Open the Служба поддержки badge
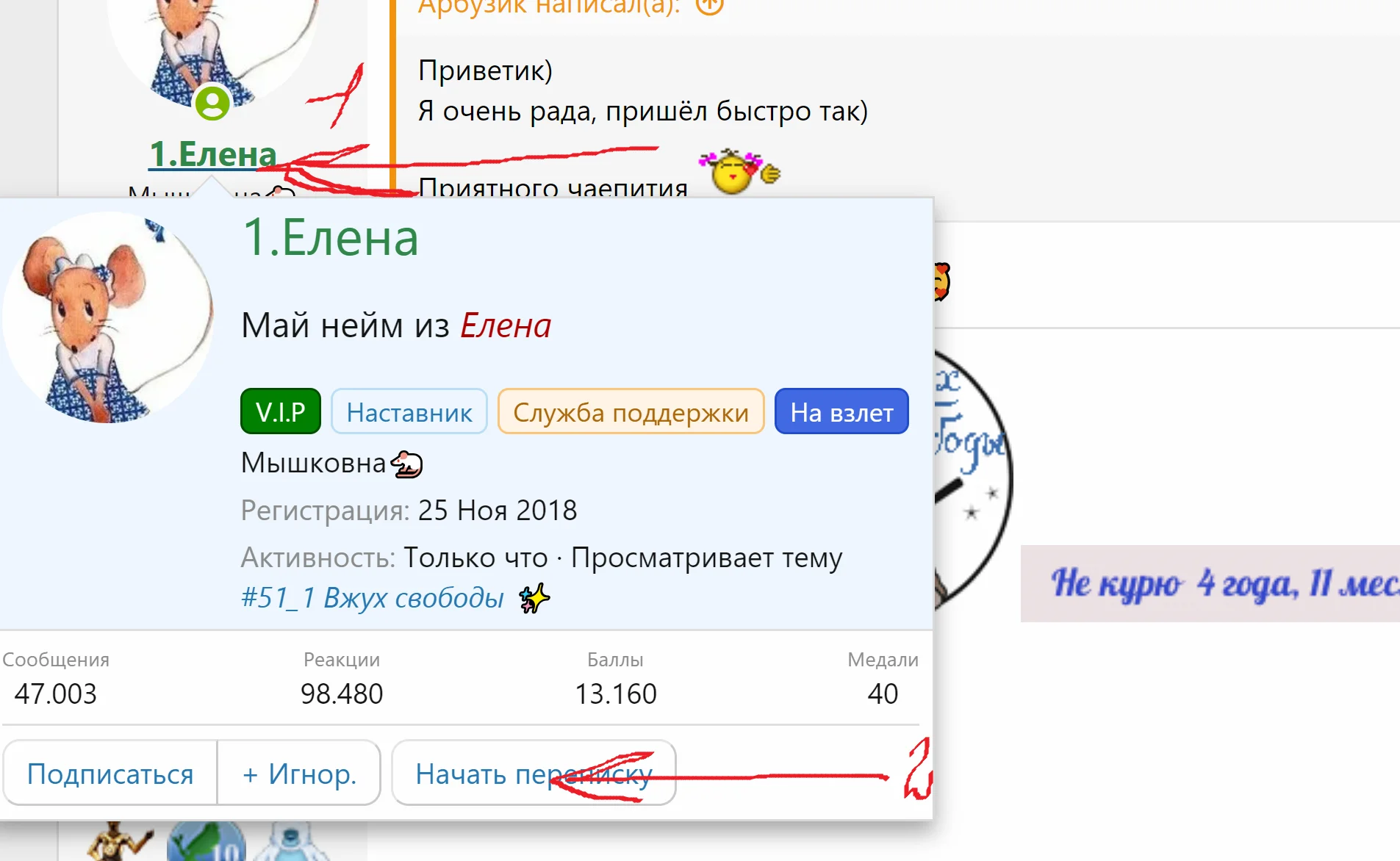This screenshot has height=861, width=1400. [x=631, y=411]
